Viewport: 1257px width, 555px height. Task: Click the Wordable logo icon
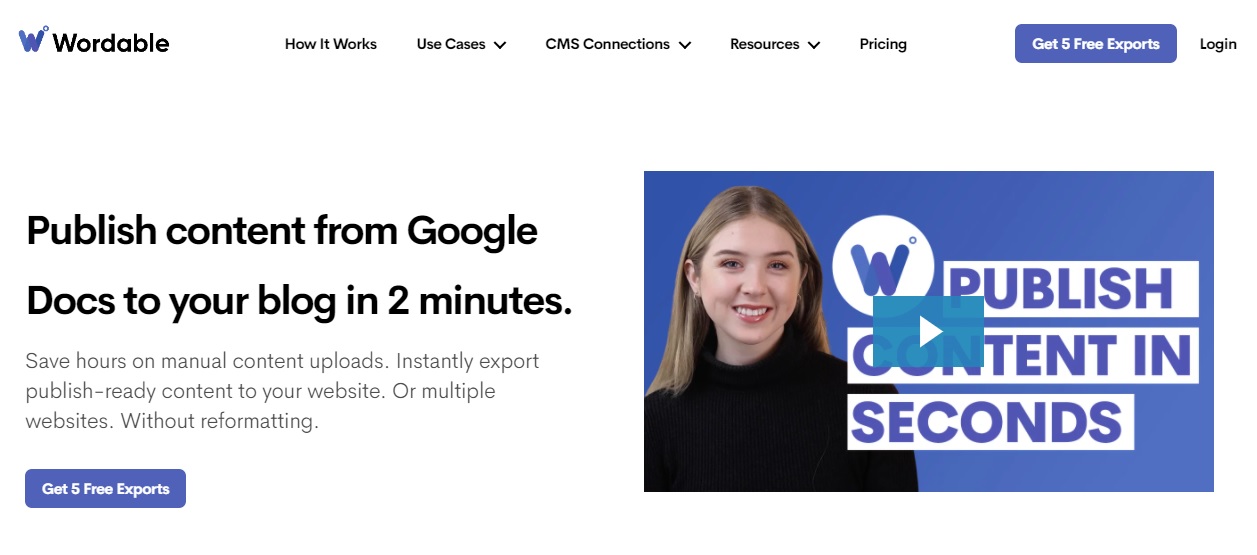point(33,40)
